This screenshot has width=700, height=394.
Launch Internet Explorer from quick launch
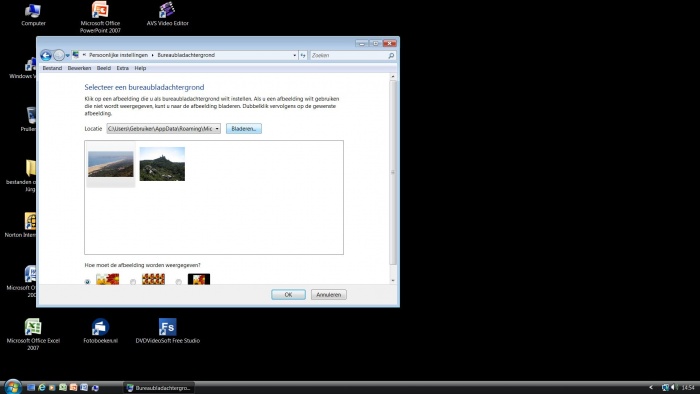tap(42, 388)
